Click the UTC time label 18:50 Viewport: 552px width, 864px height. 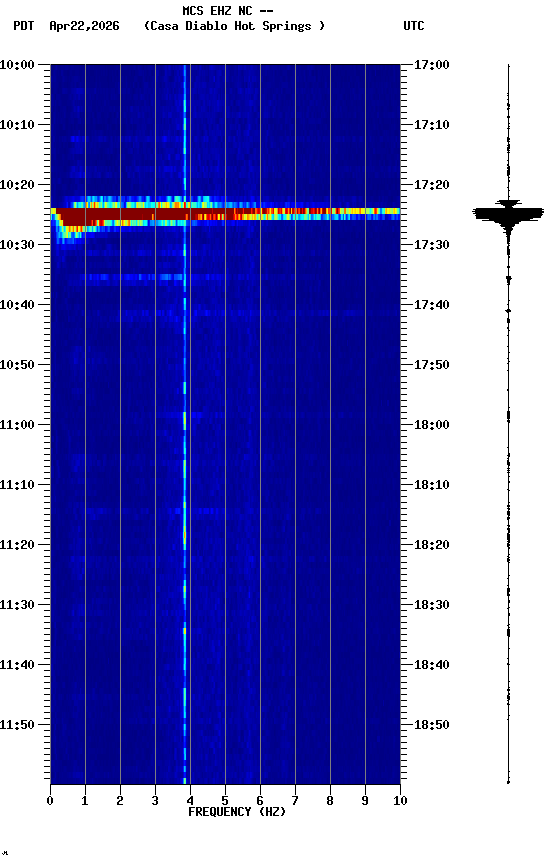tap(432, 726)
